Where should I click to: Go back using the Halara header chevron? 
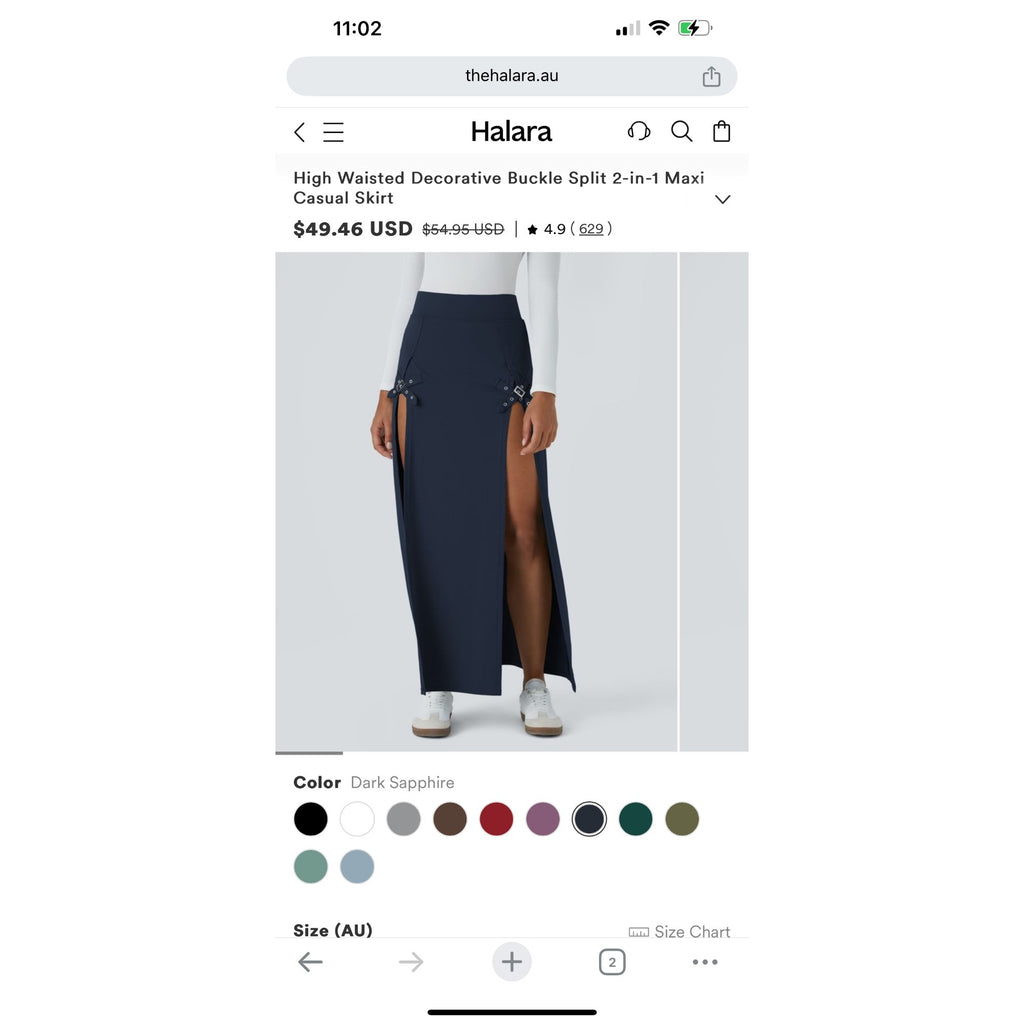coord(299,132)
